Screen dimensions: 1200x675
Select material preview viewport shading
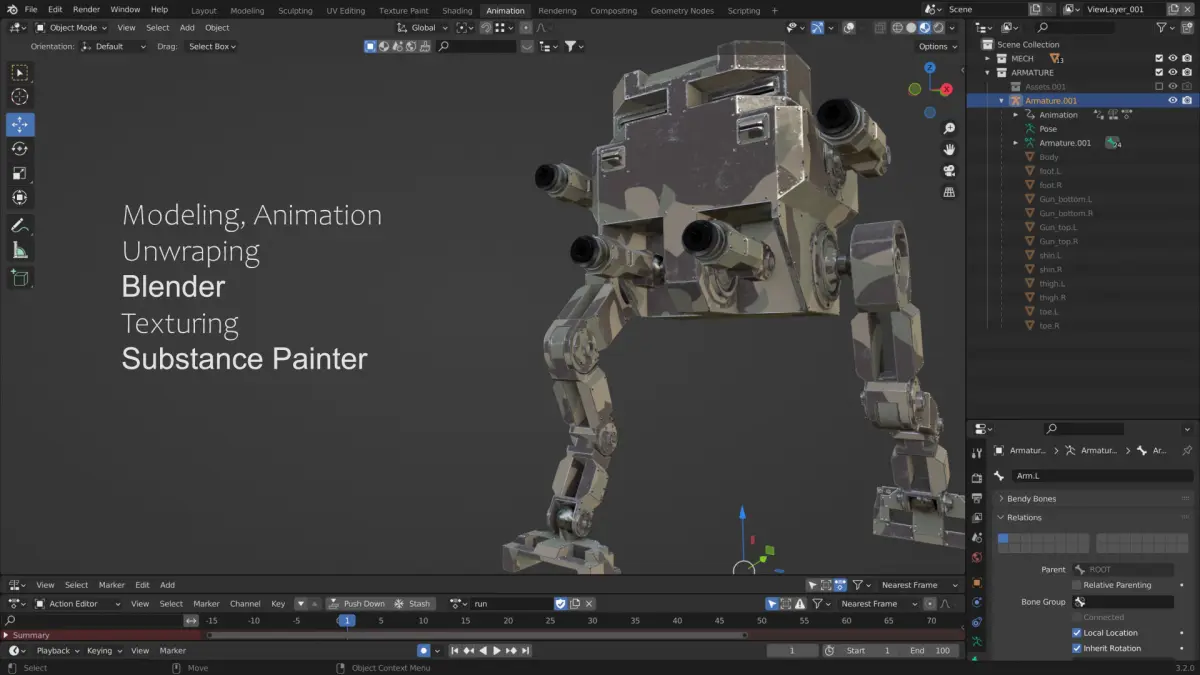tap(925, 28)
